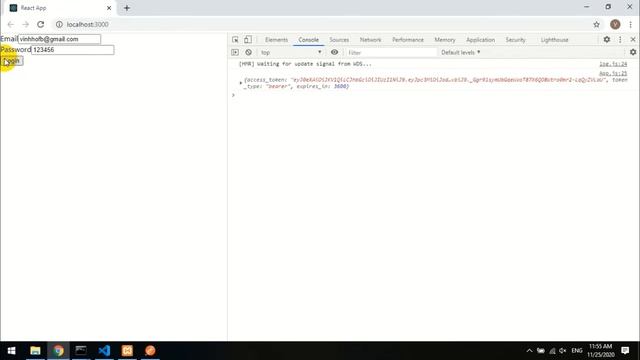This screenshot has width=640, height=360.
Task: Clear the console output
Action: coord(249,52)
